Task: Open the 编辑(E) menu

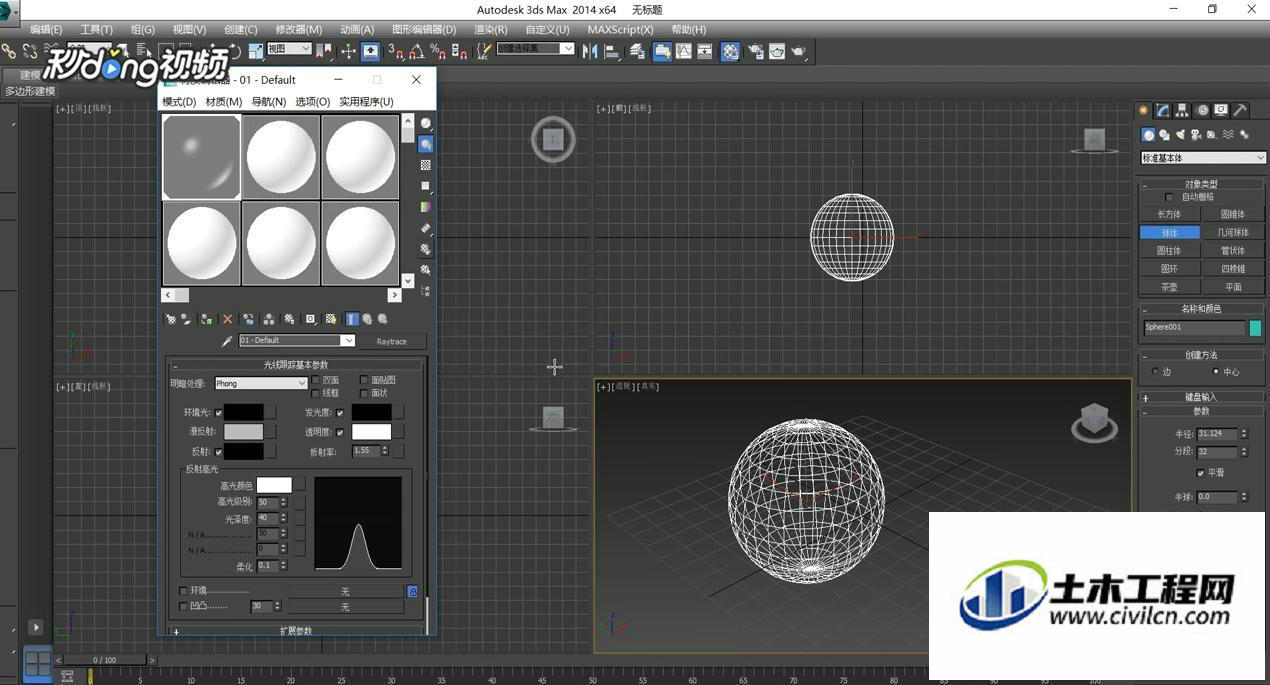Action: (46, 29)
